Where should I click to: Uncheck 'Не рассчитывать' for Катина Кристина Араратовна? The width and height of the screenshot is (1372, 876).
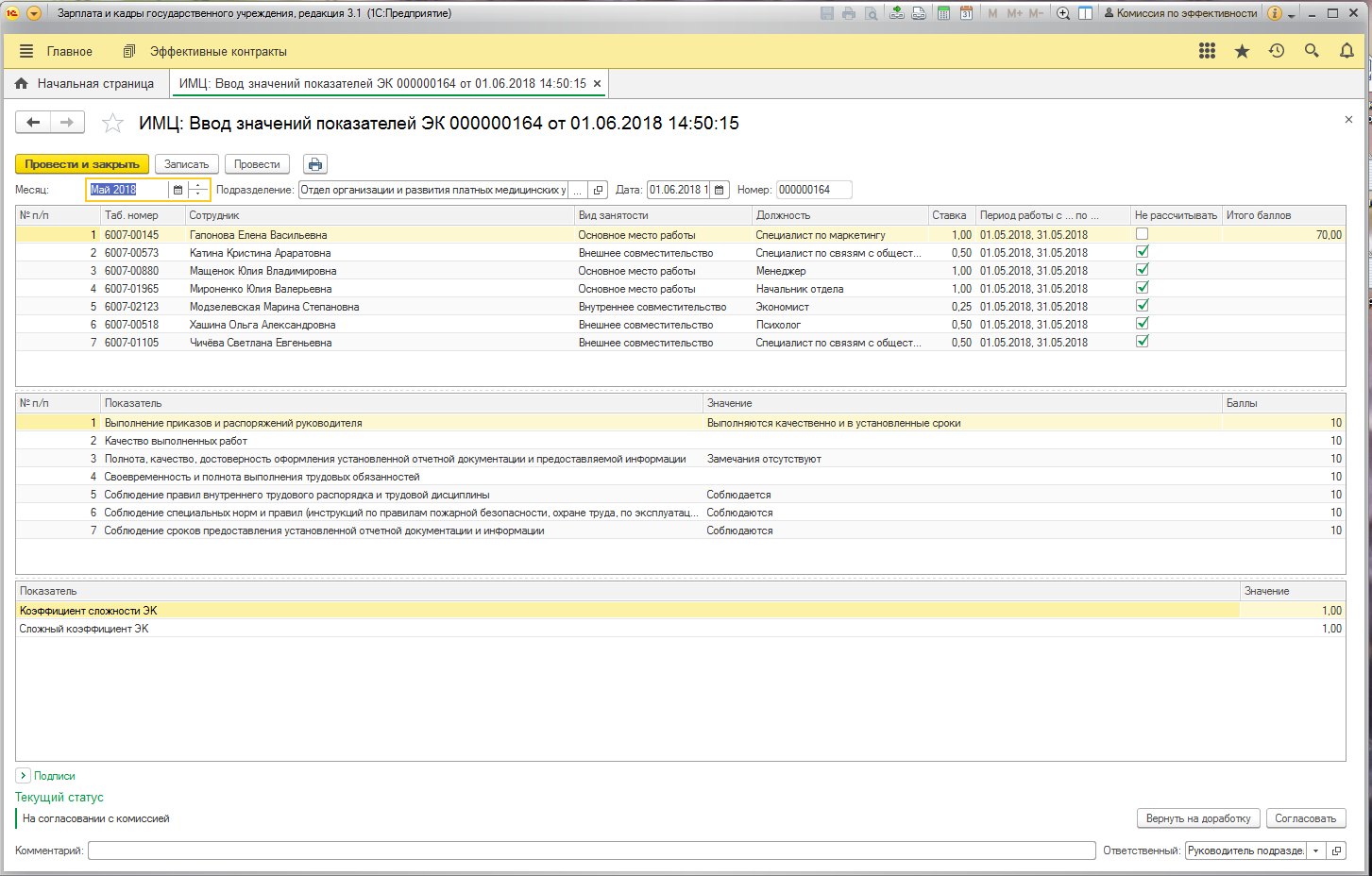pos(1142,252)
